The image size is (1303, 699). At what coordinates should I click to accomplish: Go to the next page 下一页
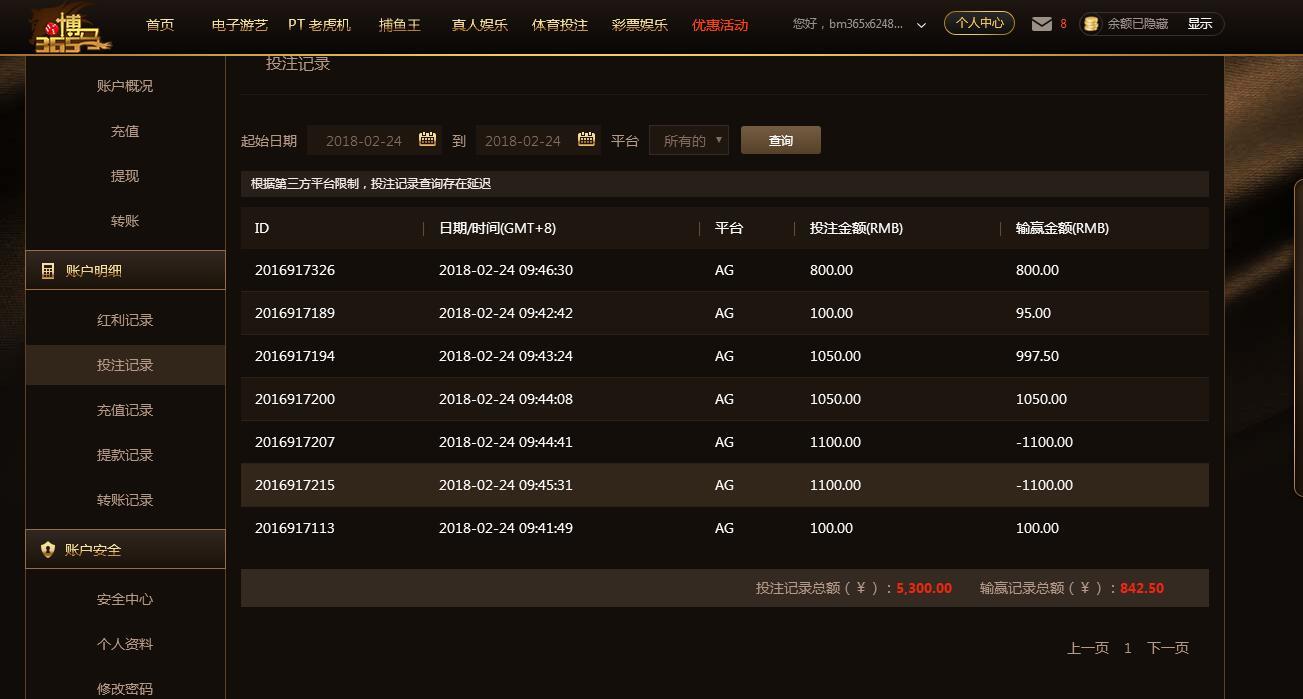1167,648
